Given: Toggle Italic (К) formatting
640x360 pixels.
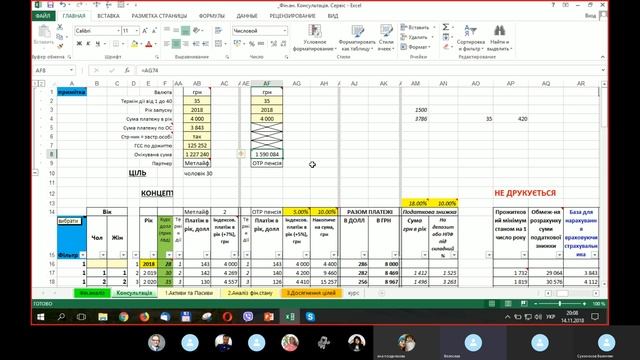Looking at the screenshot, I should coord(88,43).
